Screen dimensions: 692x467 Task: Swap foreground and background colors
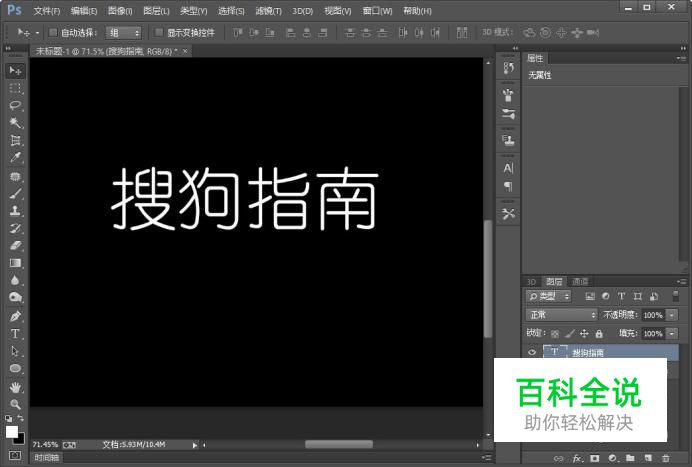point(20,418)
